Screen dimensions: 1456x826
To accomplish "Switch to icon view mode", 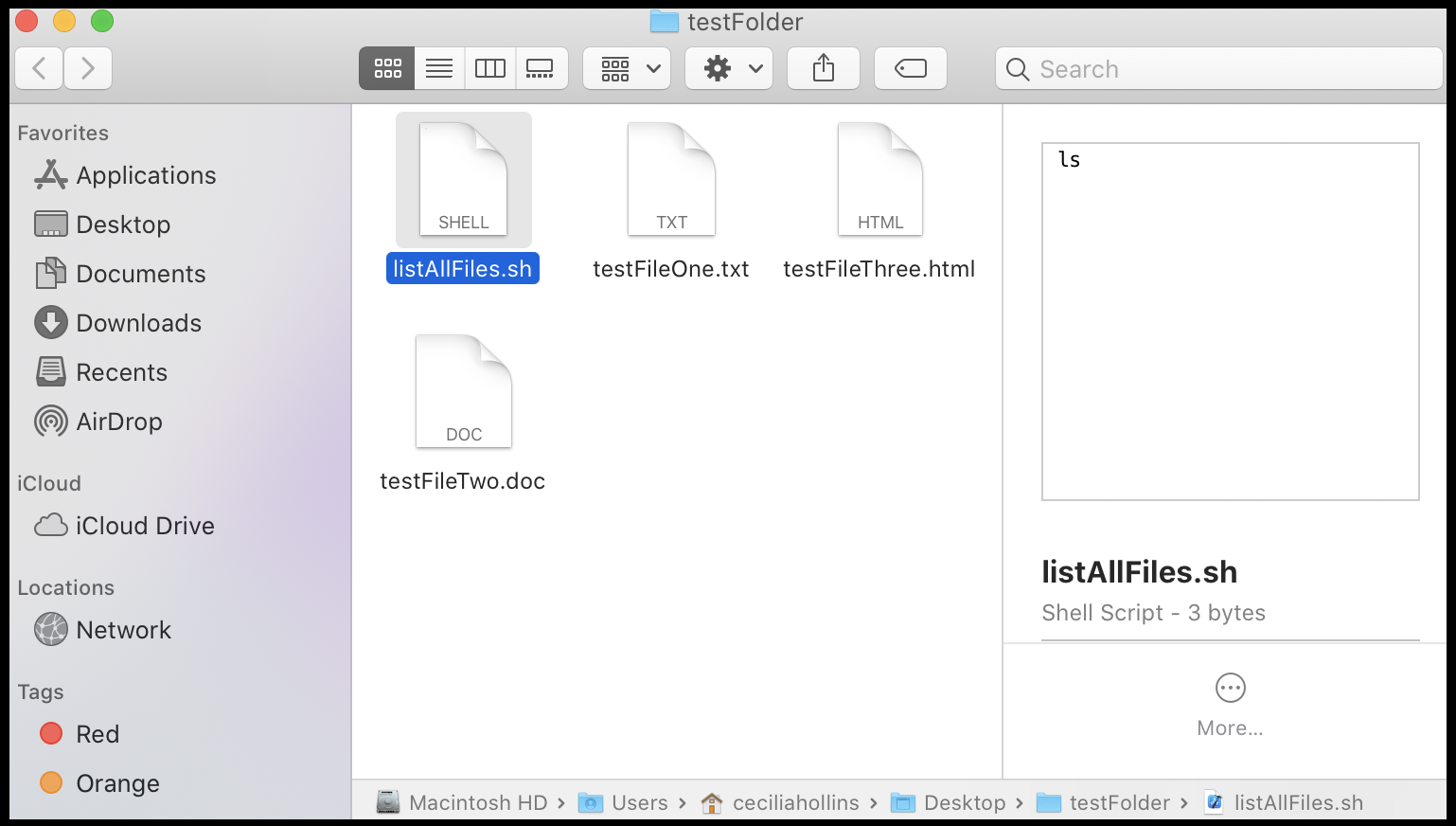I will click(x=387, y=68).
